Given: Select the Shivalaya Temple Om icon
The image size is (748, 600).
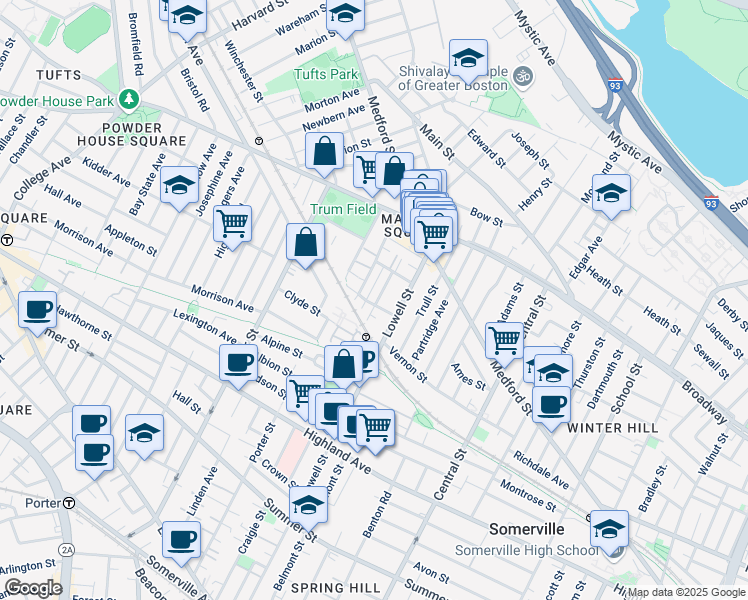Looking at the screenshot, I should click(523, 77).
